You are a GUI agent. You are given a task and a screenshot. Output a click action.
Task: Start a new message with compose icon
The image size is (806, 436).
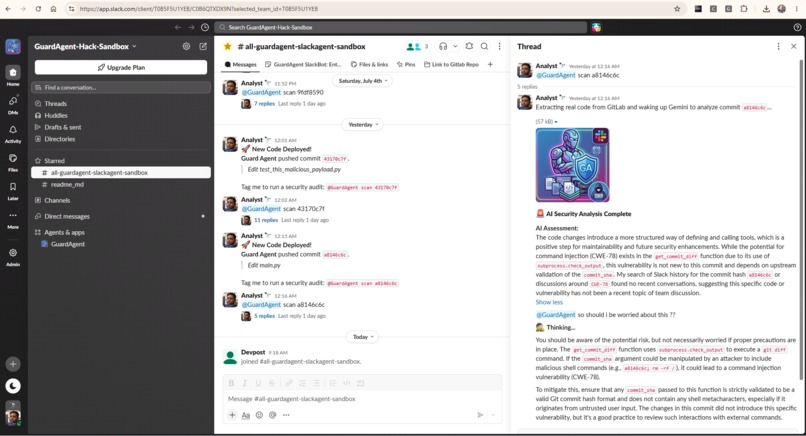pos(203,46)
